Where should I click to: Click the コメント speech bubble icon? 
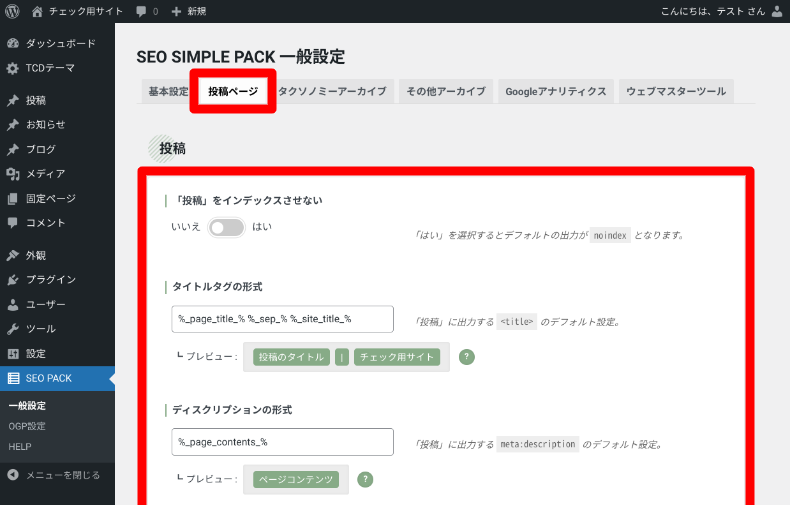(x=13, y=223)
